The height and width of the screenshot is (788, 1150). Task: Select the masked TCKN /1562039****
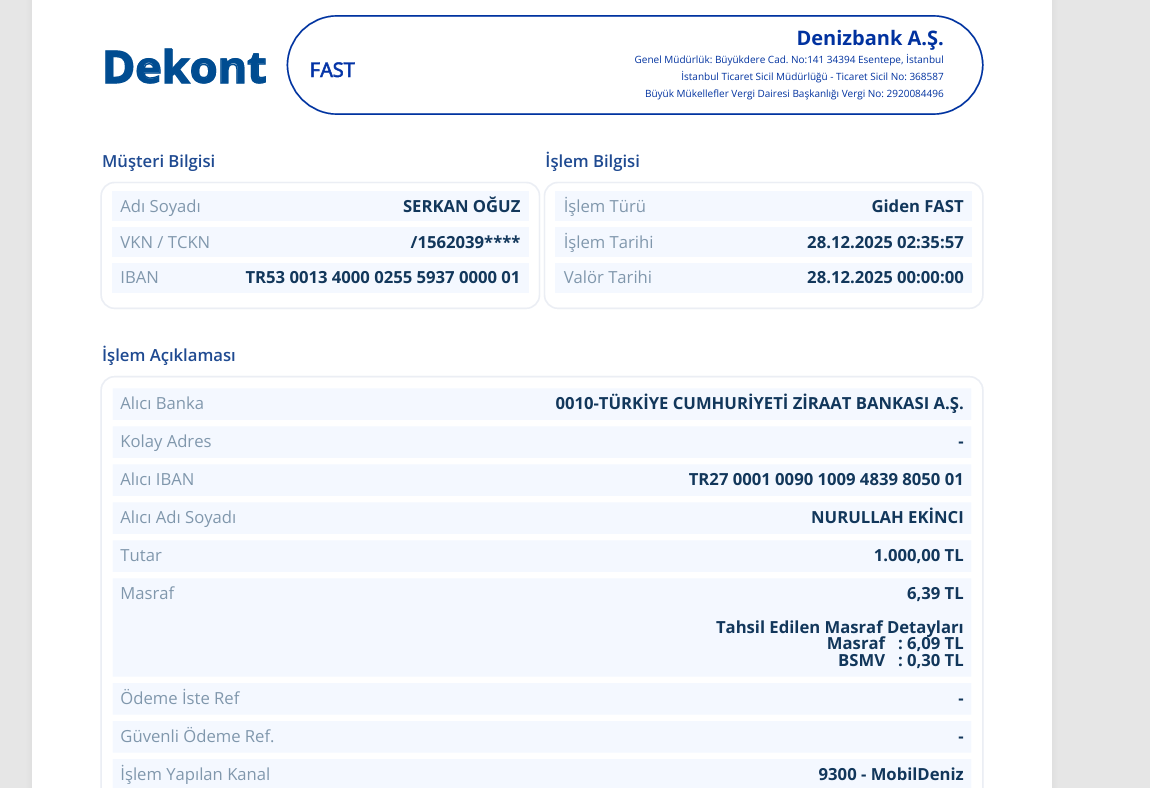[465, 242]
